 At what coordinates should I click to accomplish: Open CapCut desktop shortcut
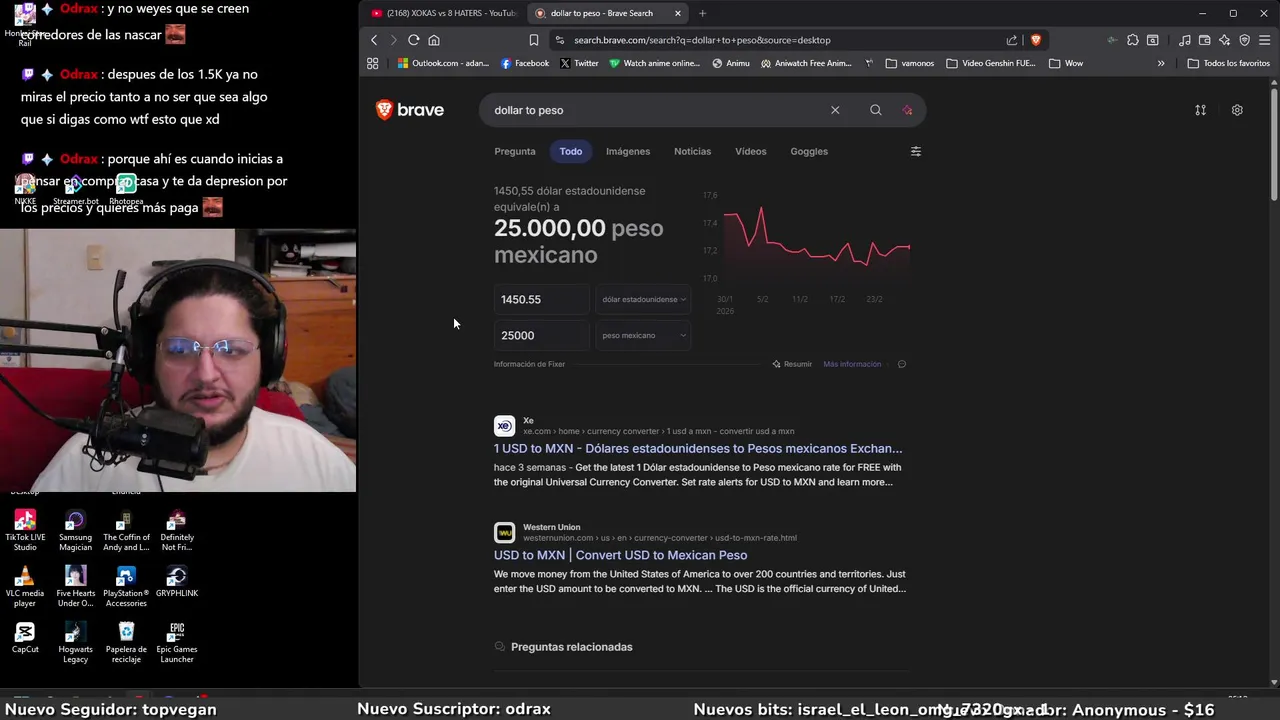tap(25, 637)
